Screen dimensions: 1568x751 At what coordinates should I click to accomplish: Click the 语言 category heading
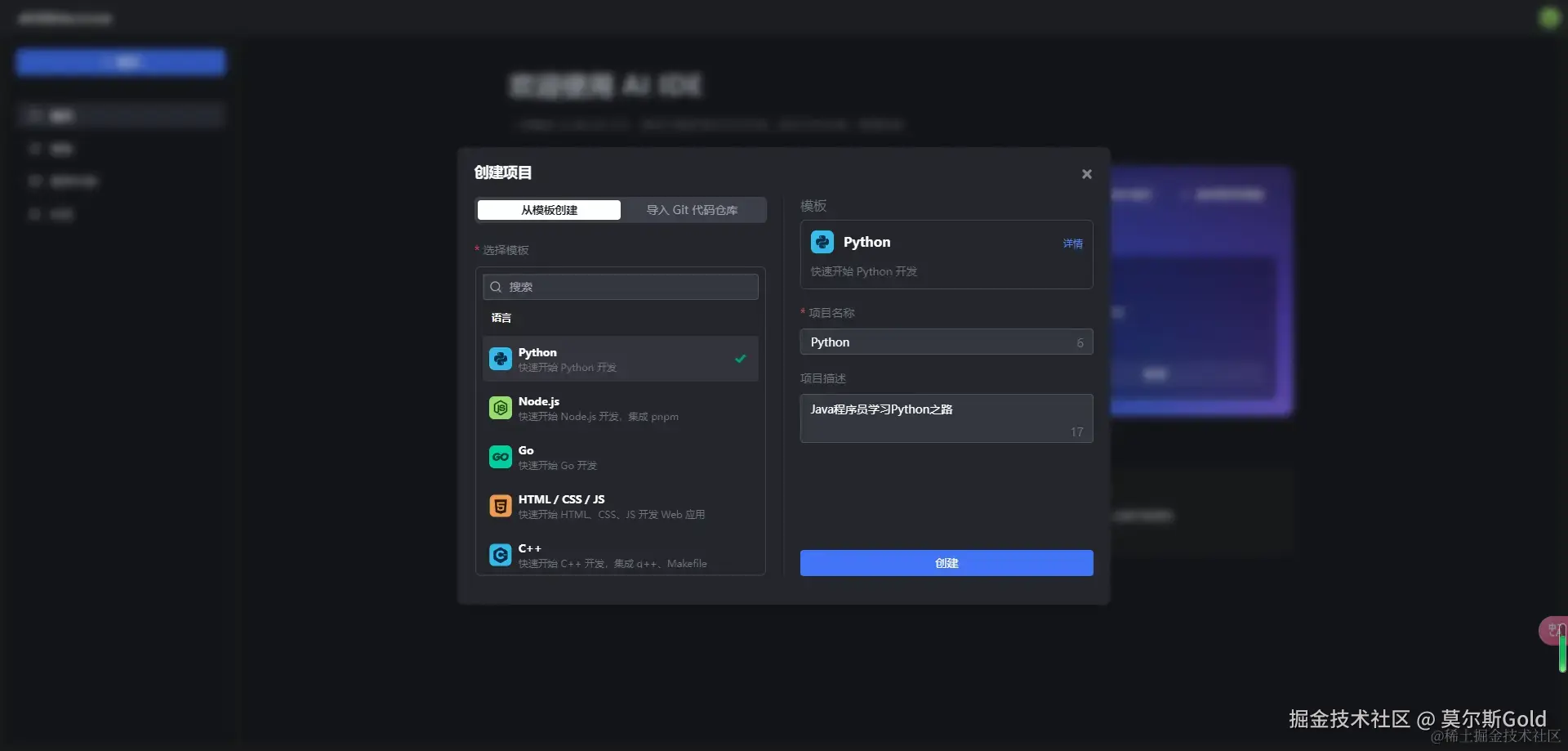(x=501, y=318)
